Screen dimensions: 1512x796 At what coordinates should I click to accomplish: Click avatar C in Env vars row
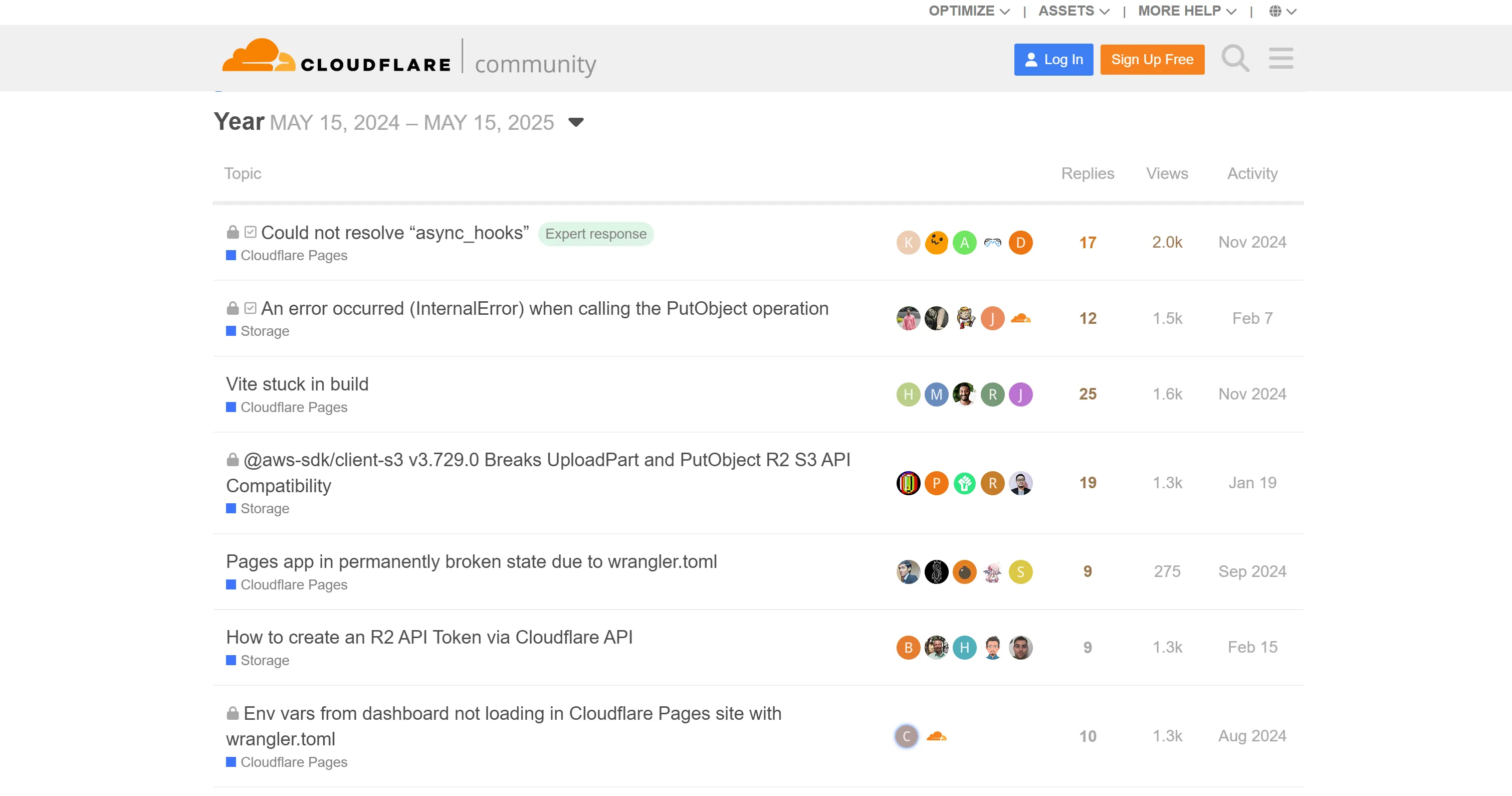point(906,736)
